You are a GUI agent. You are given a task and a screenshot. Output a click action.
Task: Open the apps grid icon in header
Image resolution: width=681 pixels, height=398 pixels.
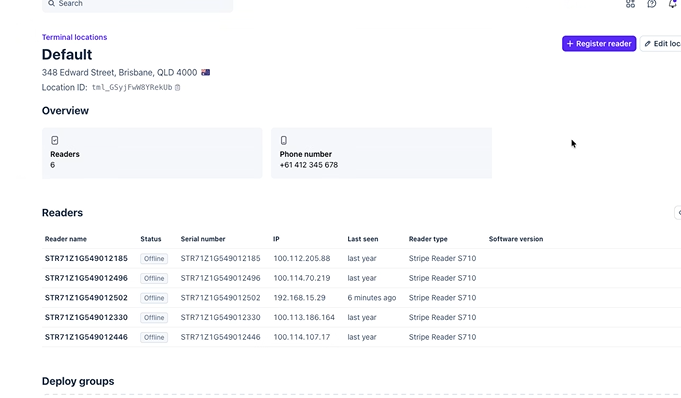(630, 4)
